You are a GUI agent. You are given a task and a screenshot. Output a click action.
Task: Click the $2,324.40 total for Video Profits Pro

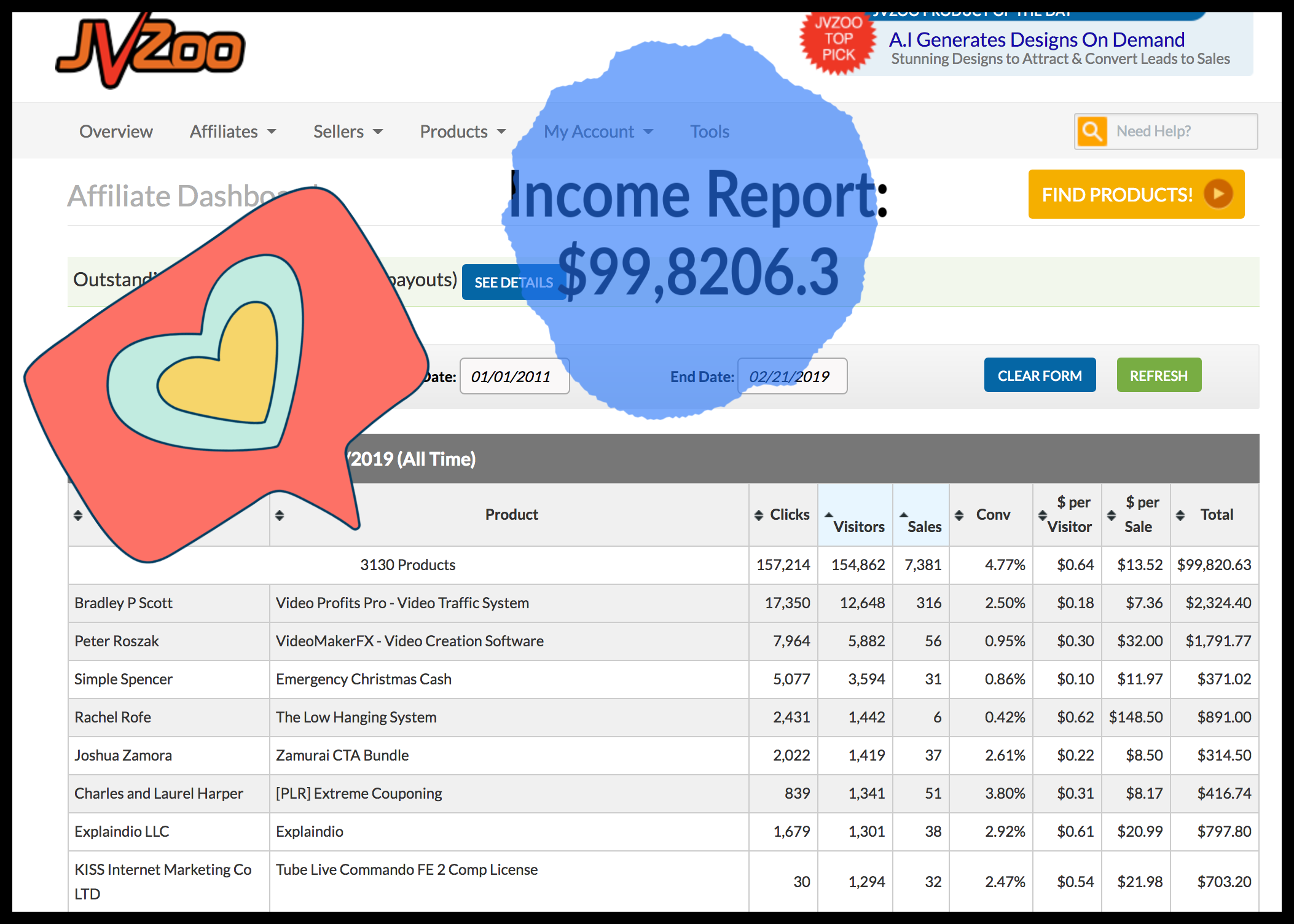click(1214, 603)
